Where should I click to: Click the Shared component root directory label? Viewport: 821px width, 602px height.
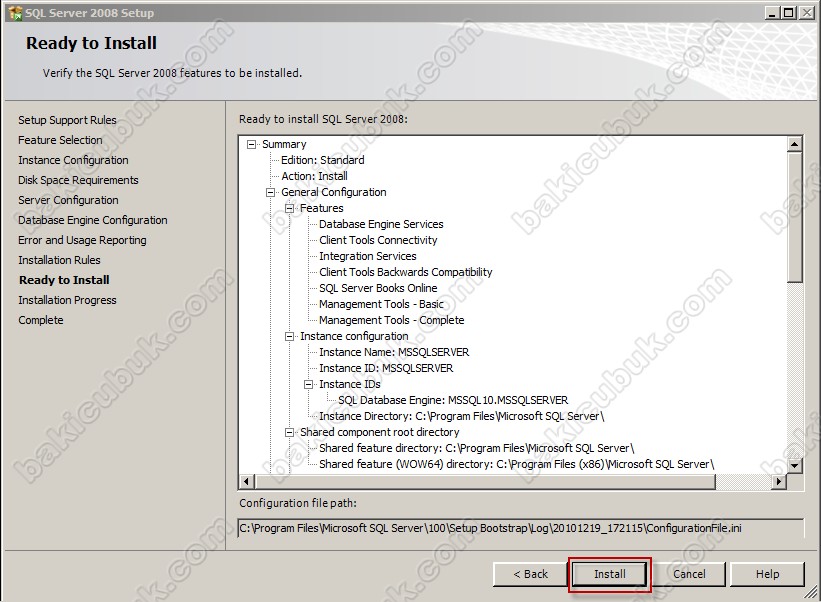coord(380,432)
